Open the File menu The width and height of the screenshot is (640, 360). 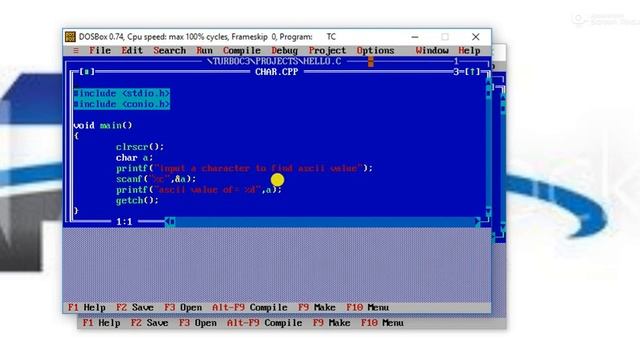(100, 51)
